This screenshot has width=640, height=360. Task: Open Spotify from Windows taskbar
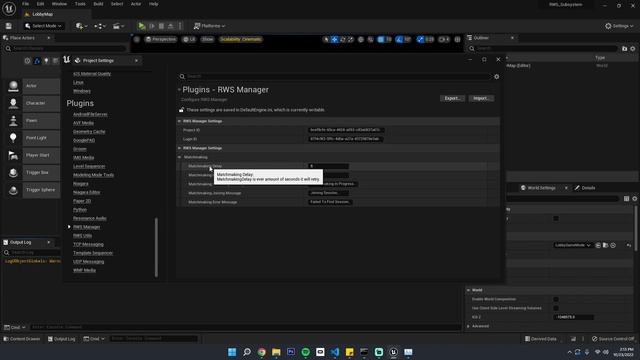(x=305, y=352)
